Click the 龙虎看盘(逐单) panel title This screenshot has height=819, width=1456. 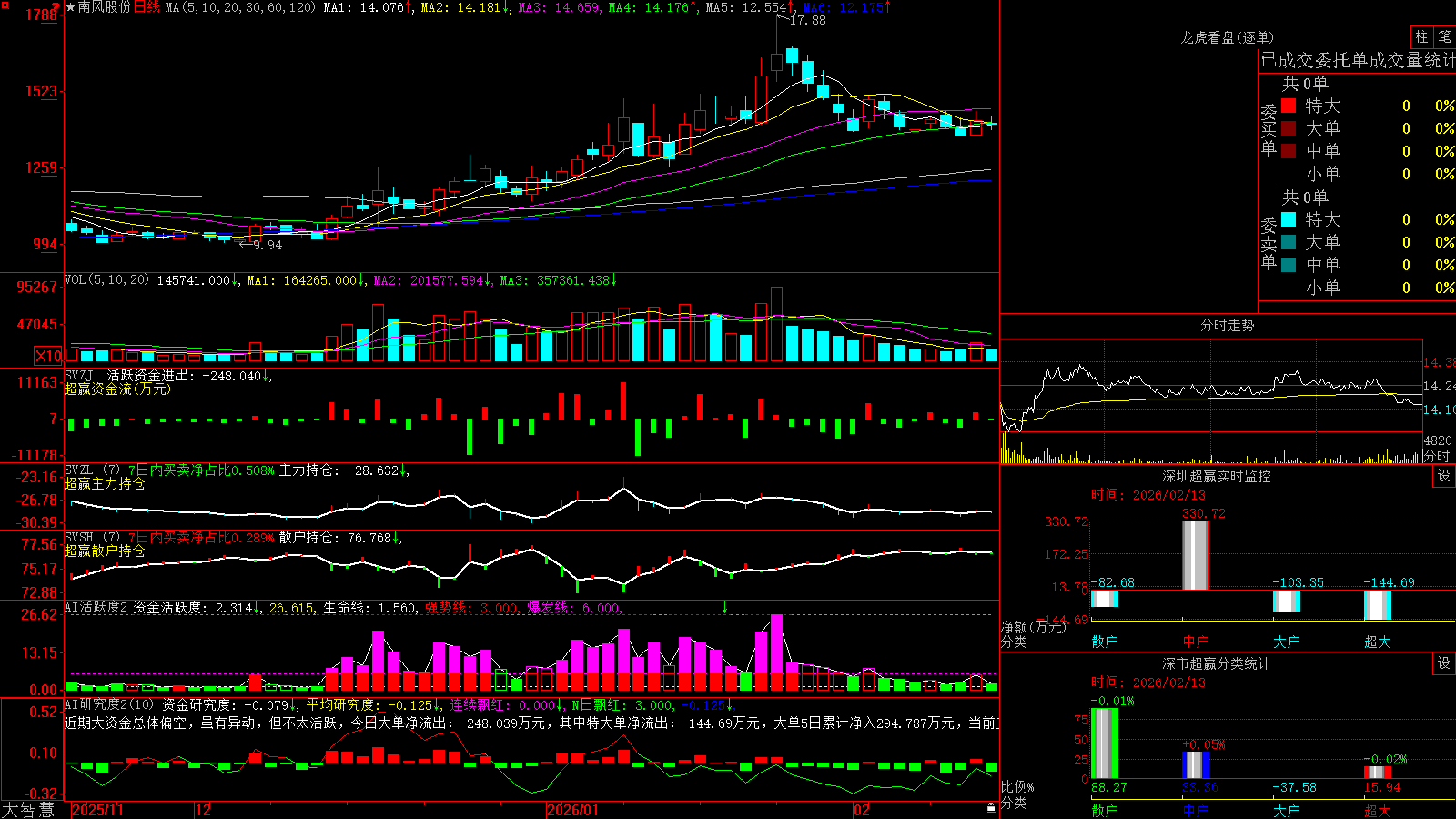(1227, 37)
